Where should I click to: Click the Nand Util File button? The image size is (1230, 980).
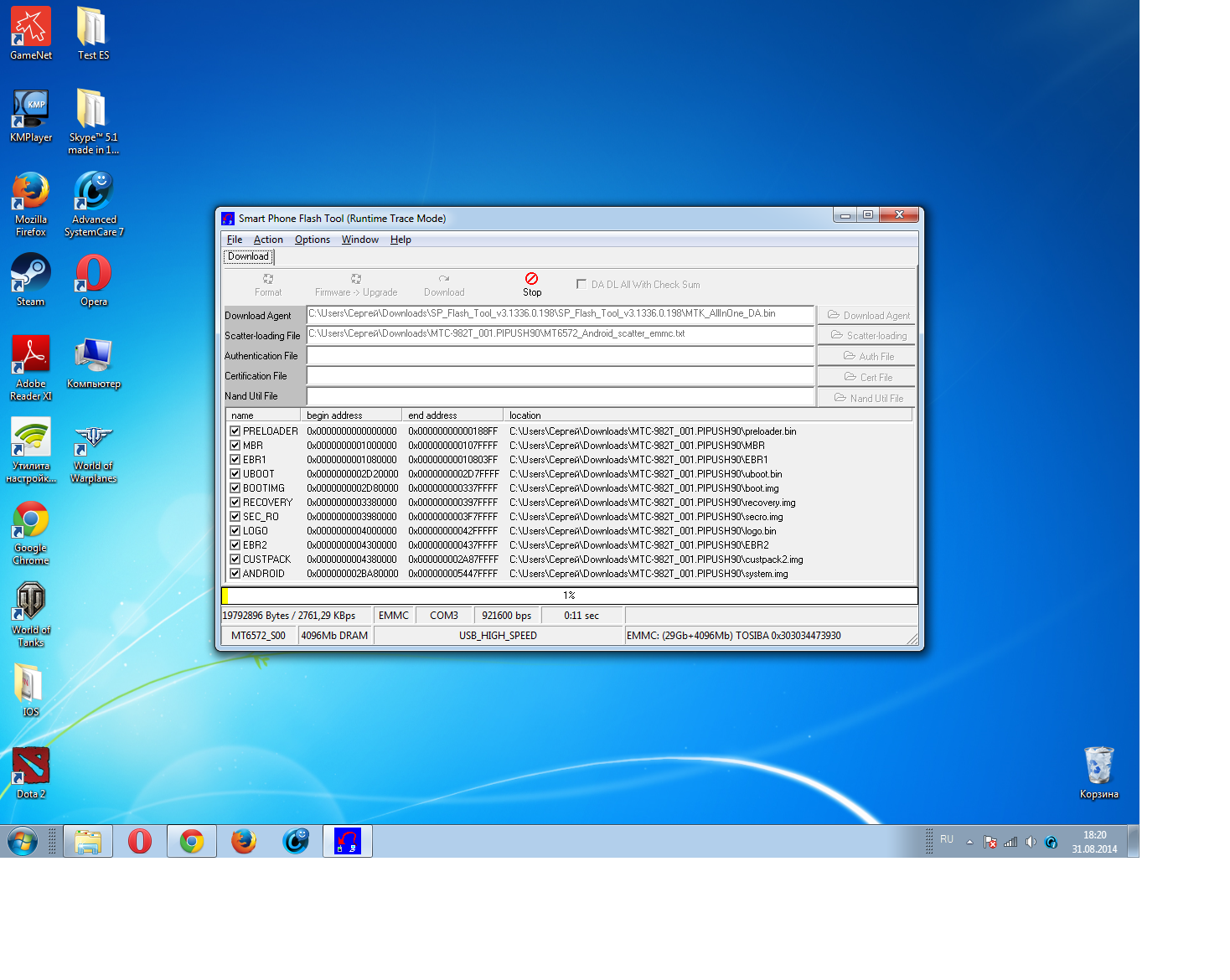(866, 399)
